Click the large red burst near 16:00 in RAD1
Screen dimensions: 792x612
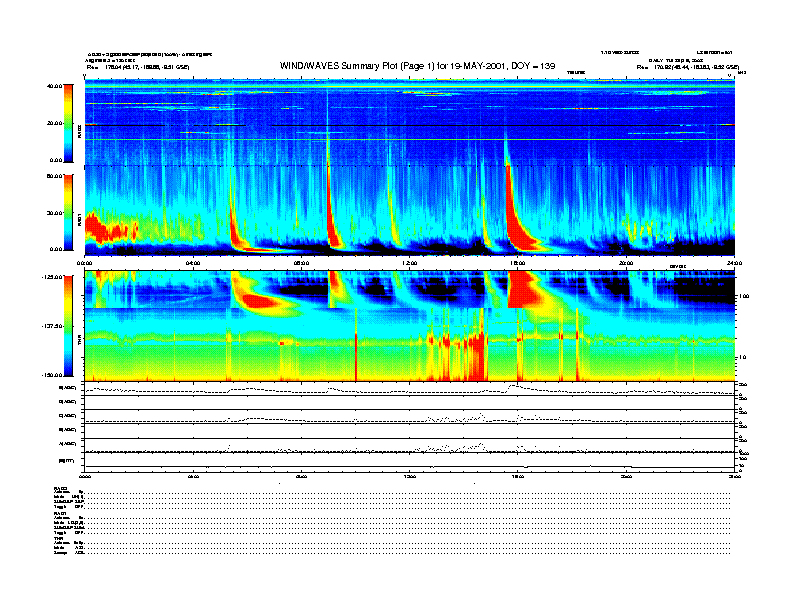pyautogui.click(x=518, y=222)
